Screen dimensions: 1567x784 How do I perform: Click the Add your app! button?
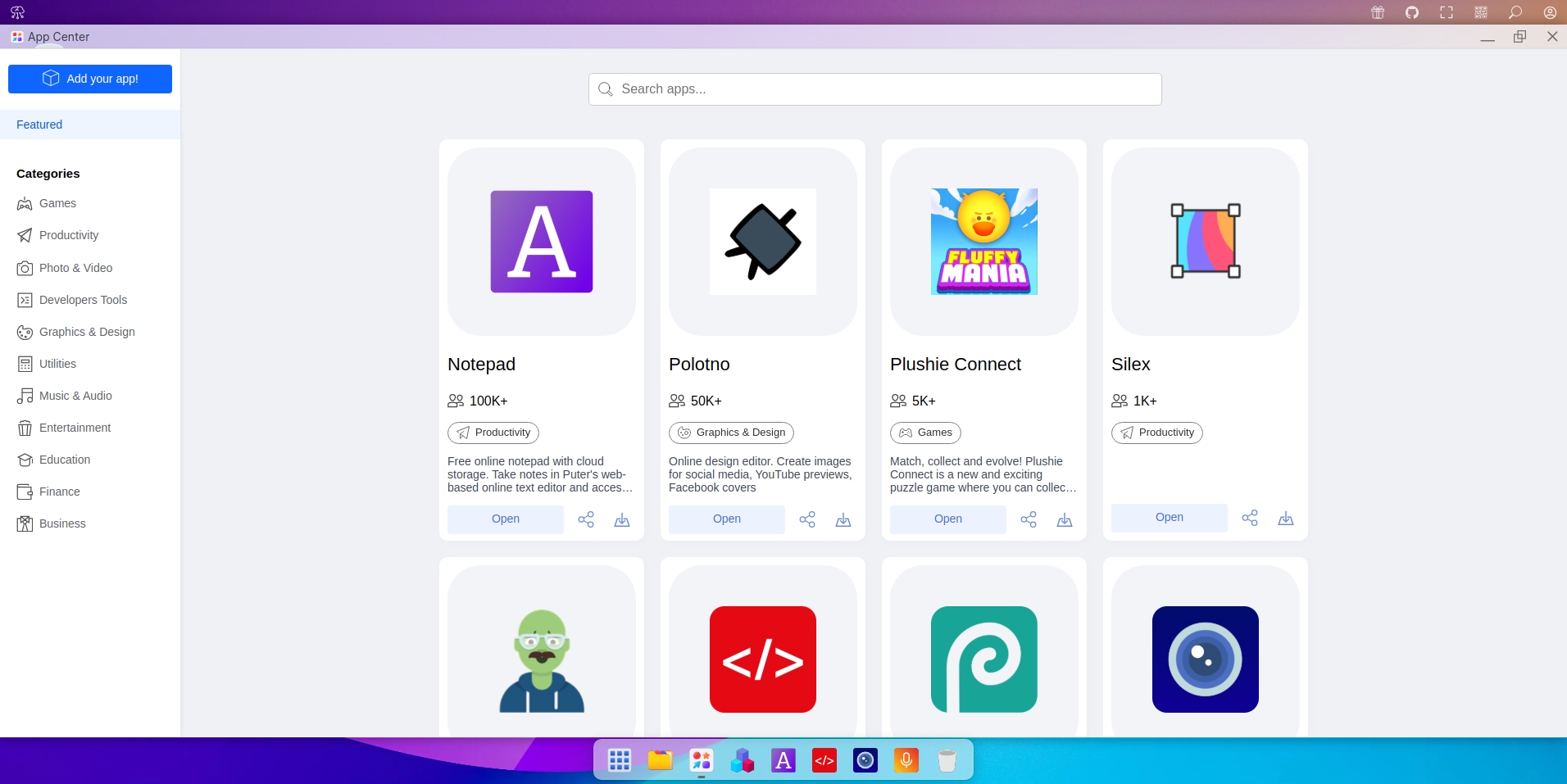pos(90,79)
